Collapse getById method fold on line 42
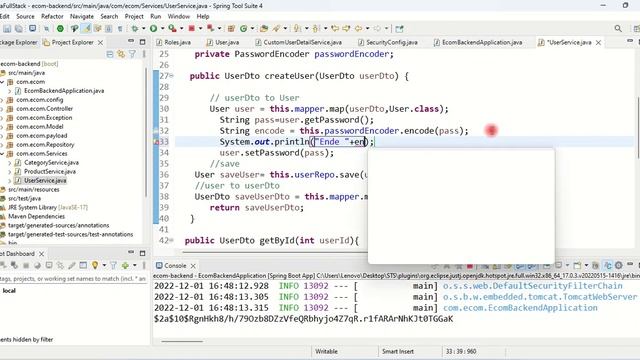The image size is (640, 360). tap(171, 240)
